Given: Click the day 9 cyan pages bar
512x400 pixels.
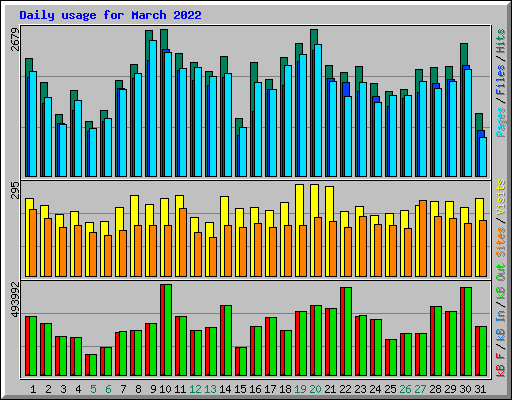Looking at the screenshot, I should click(153, 108).
